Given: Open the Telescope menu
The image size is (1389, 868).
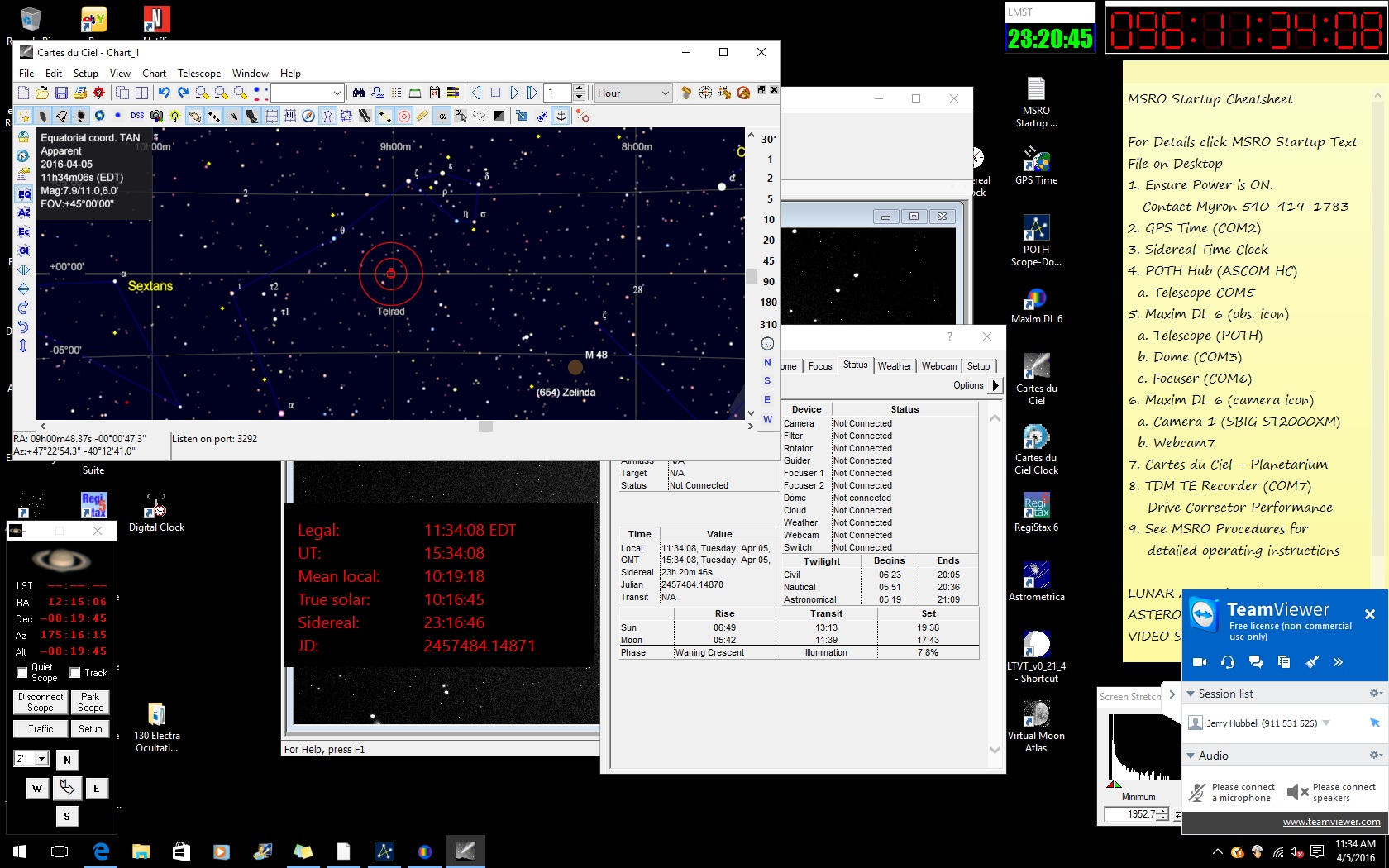Looking at the screenshot, I should (x=199, y=74).
